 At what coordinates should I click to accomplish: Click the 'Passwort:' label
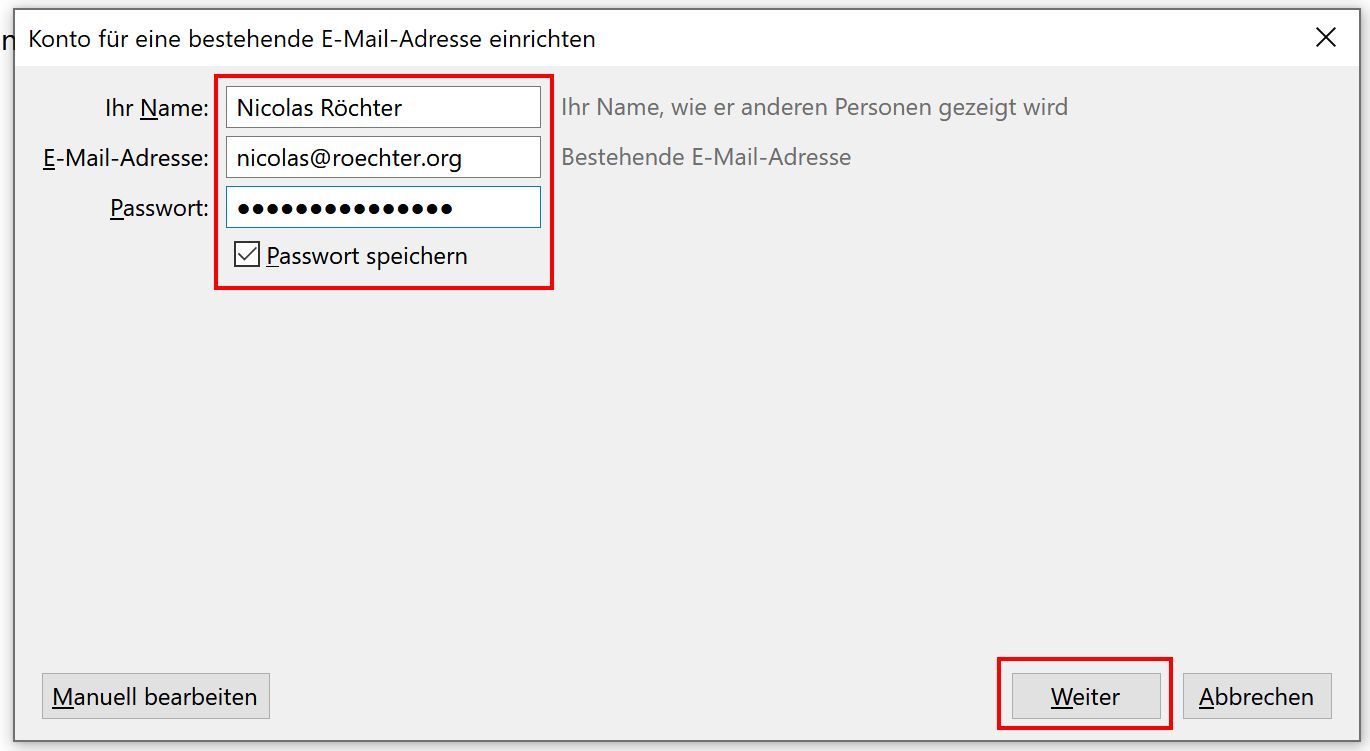click(x=160, y=208)
